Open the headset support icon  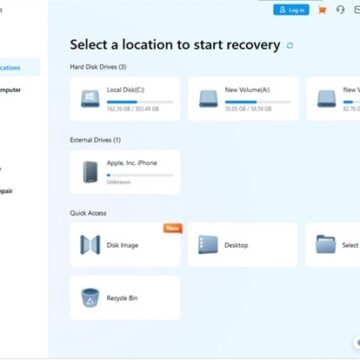(340, 10)
